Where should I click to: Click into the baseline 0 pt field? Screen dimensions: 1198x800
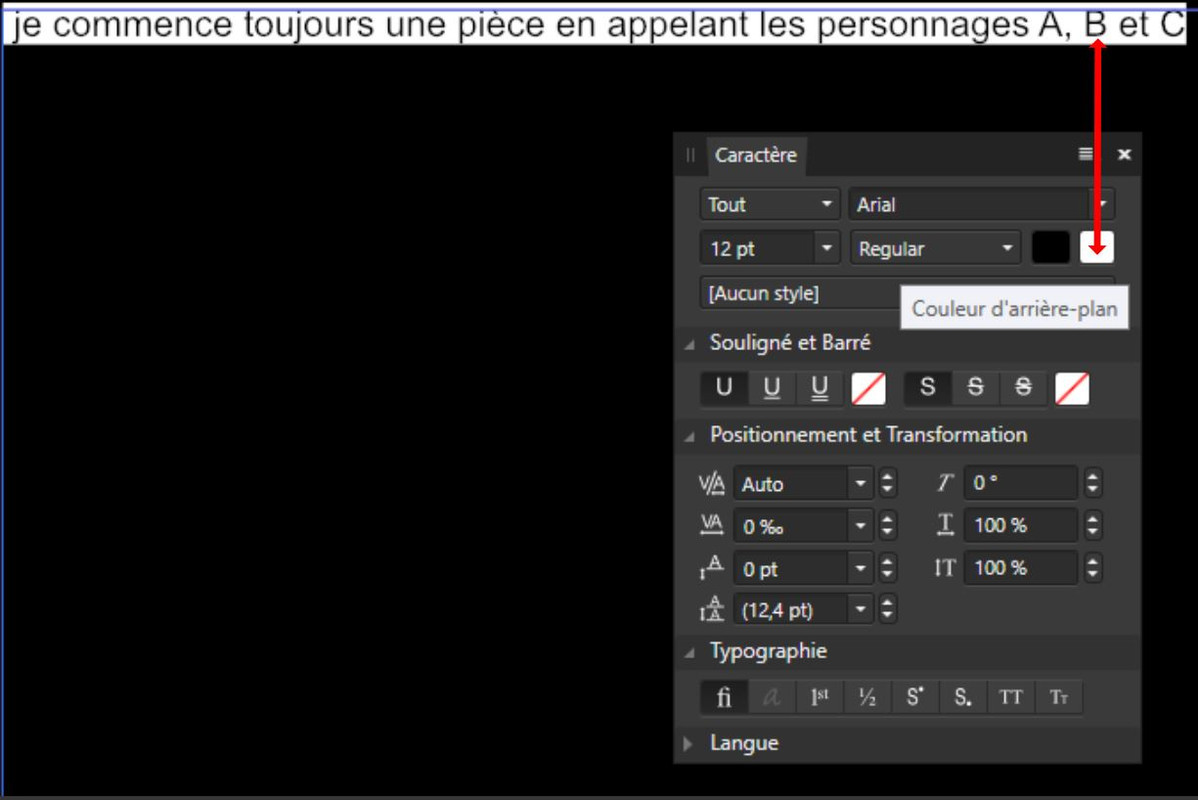pos(791,569)
